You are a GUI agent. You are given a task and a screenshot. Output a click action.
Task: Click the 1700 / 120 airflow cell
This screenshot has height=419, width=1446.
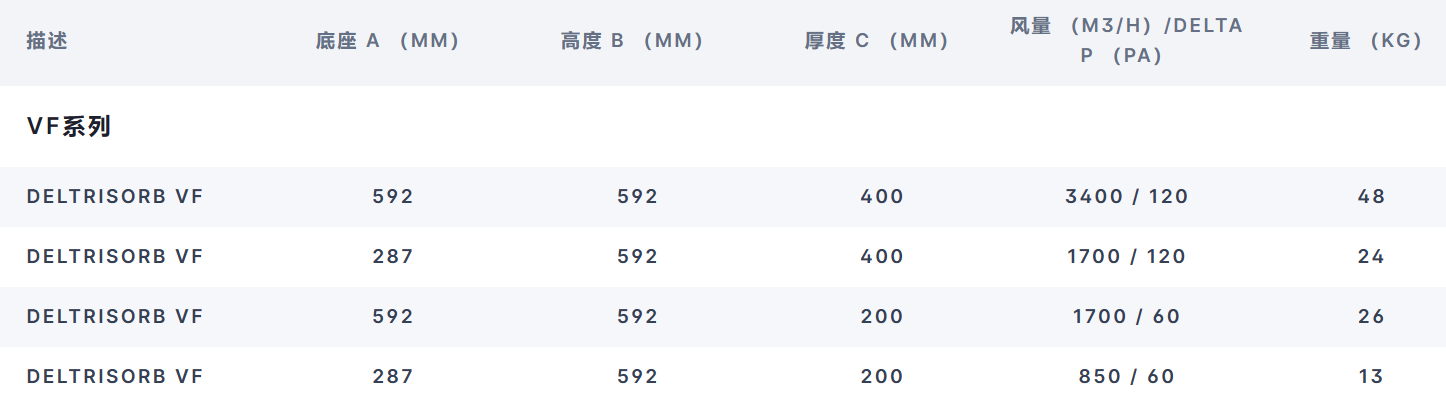[1127, 257]
